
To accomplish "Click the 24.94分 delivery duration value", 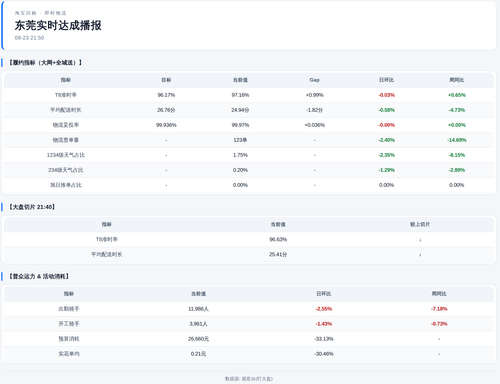I will click(x=240, y=110).
